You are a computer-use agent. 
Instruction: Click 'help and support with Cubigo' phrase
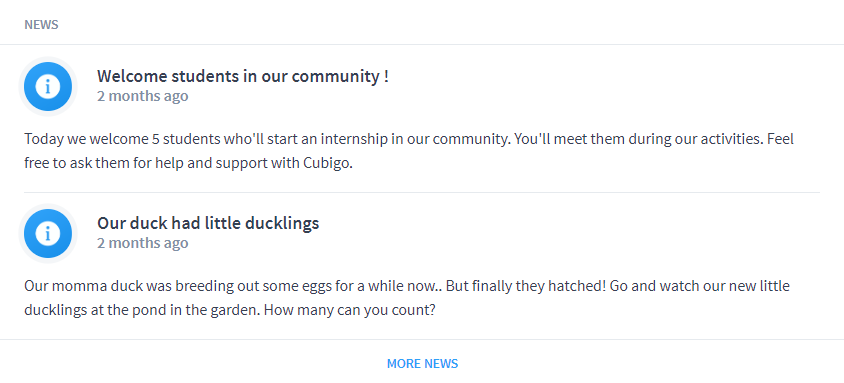(254, 164)
